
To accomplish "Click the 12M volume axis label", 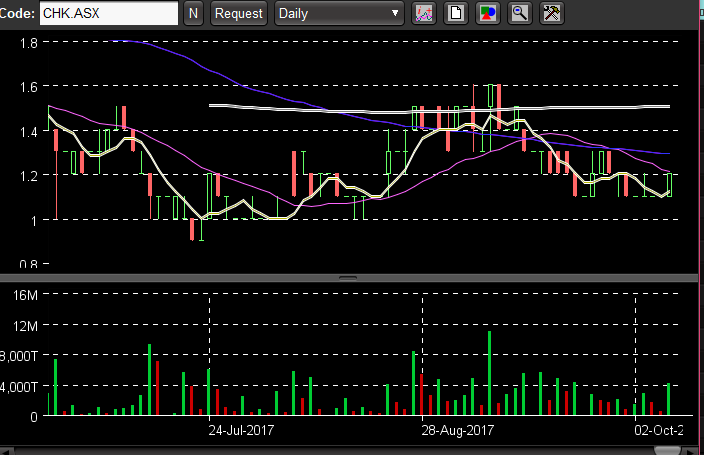I will (x=26, y=326).
